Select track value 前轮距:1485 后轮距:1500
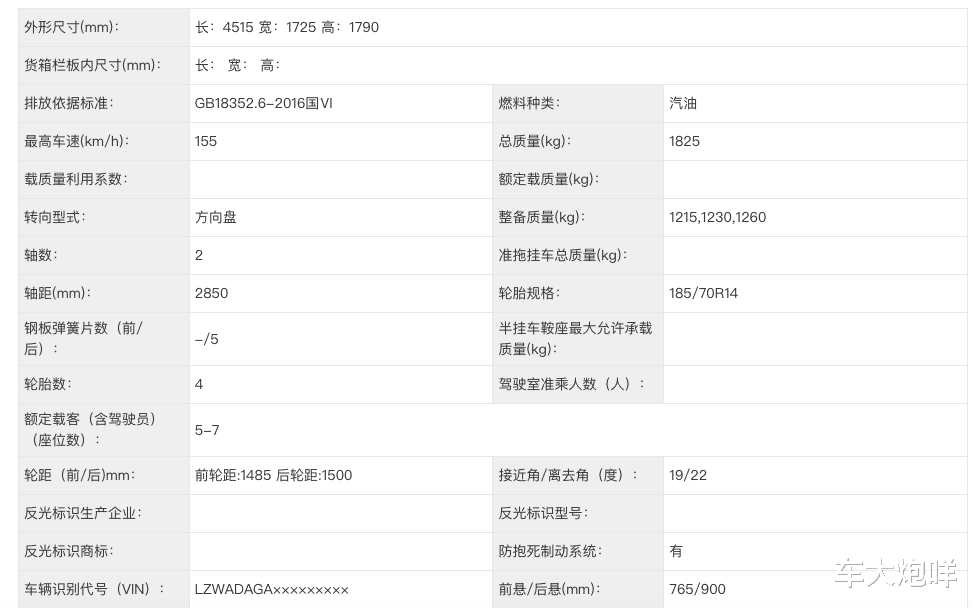 pos(273,475)
